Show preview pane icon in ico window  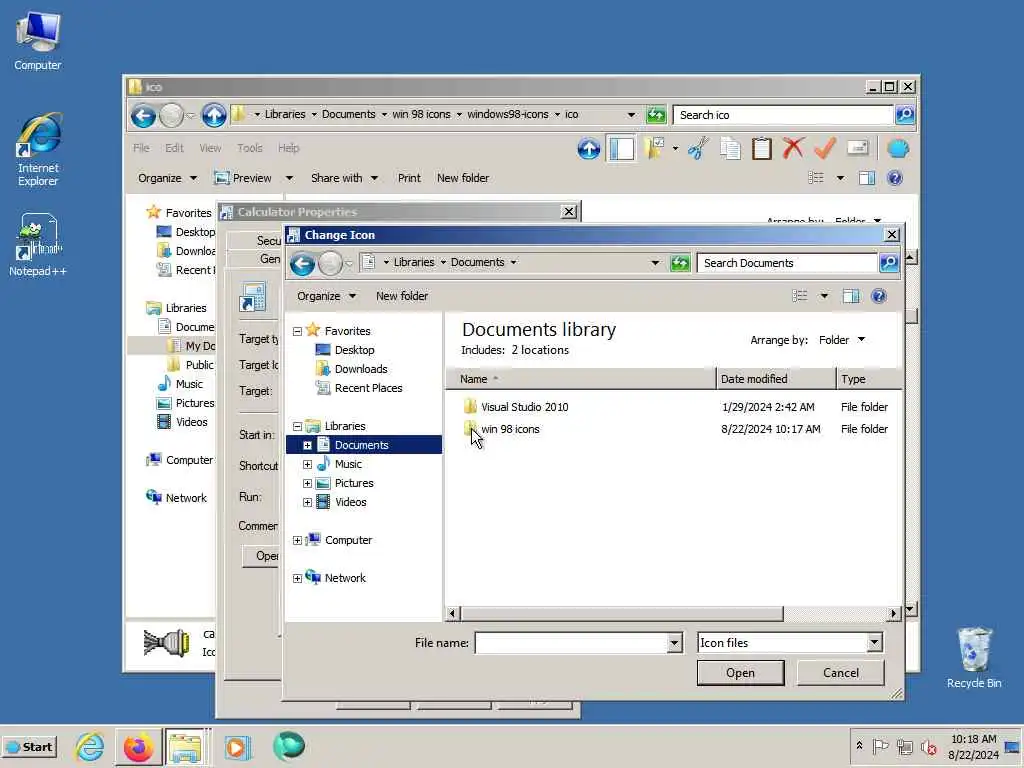tap(867, 178)
